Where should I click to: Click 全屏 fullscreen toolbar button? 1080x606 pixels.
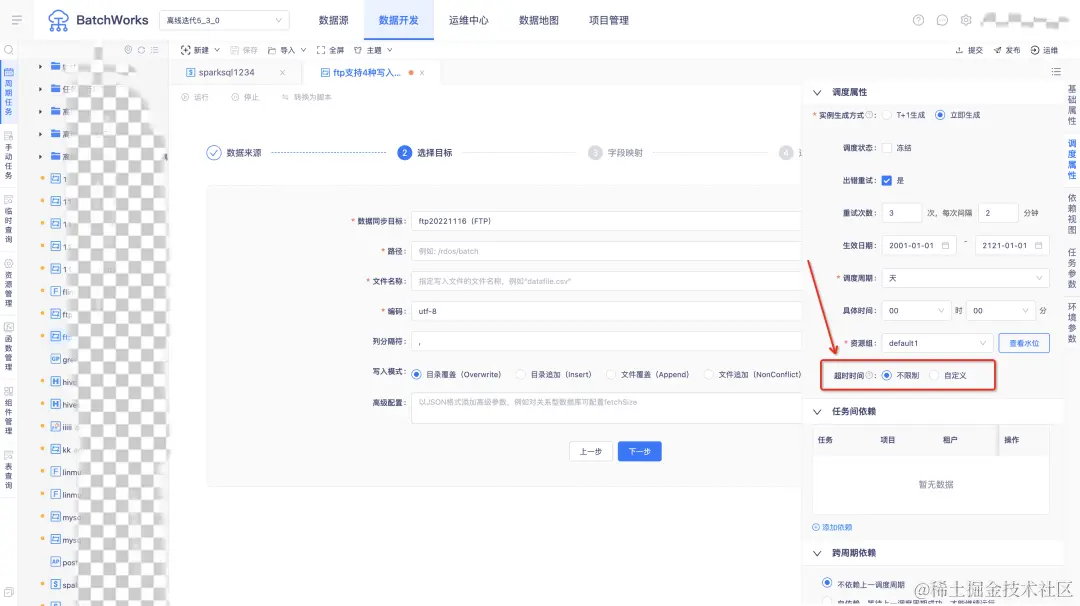tap(330, 50)
